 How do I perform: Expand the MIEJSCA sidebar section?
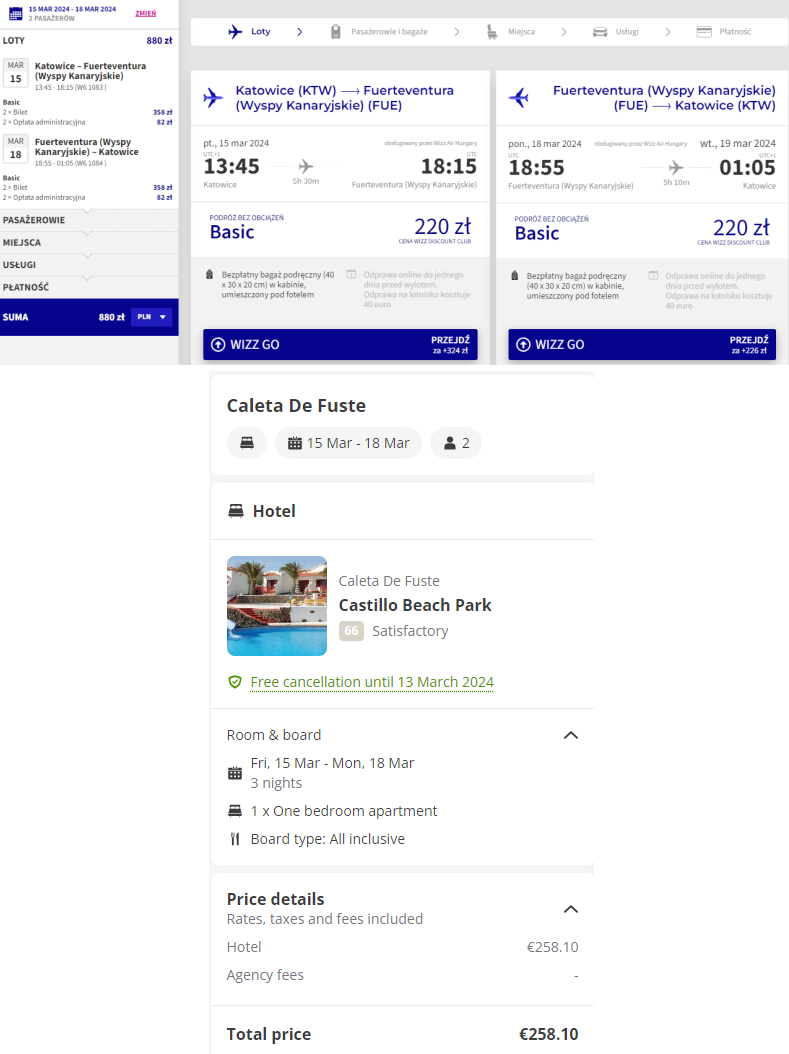pos(89,242)
